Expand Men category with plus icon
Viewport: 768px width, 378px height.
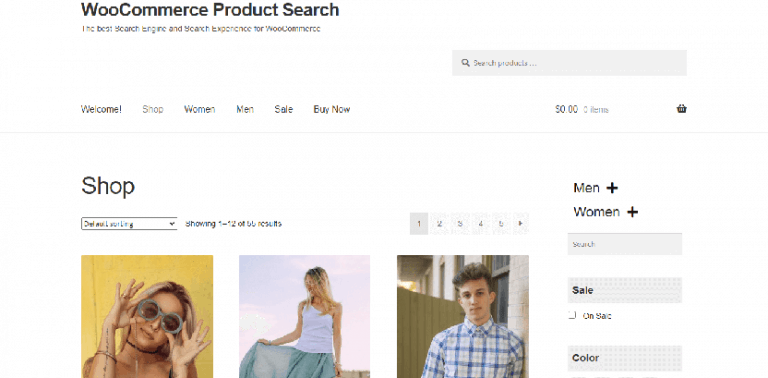tap(612, 188)
